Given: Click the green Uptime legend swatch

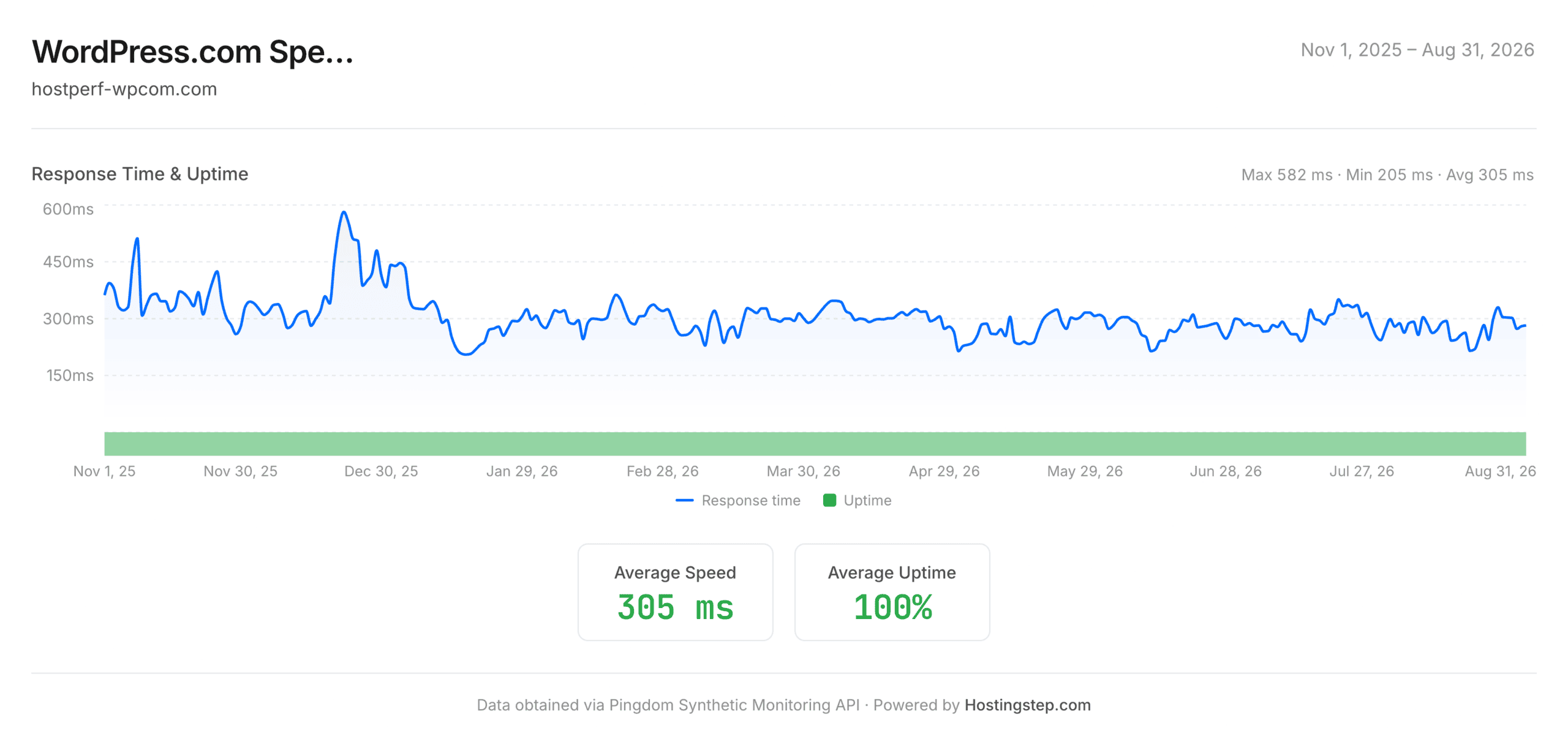Looking at the screenshot, I should coord(829,500).
